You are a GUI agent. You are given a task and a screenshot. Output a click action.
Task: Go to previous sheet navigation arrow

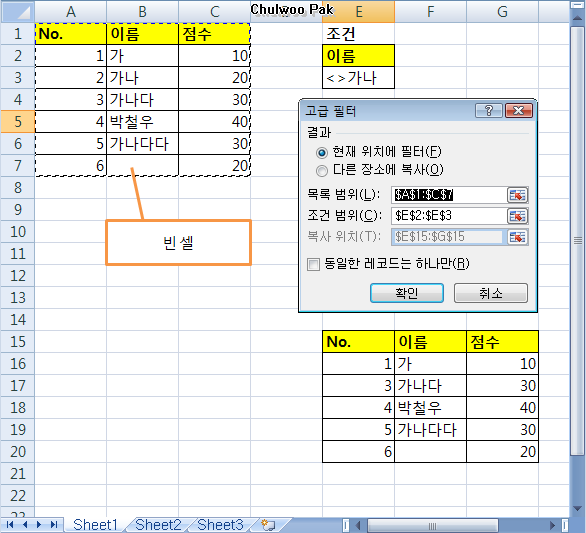(25, 525)
